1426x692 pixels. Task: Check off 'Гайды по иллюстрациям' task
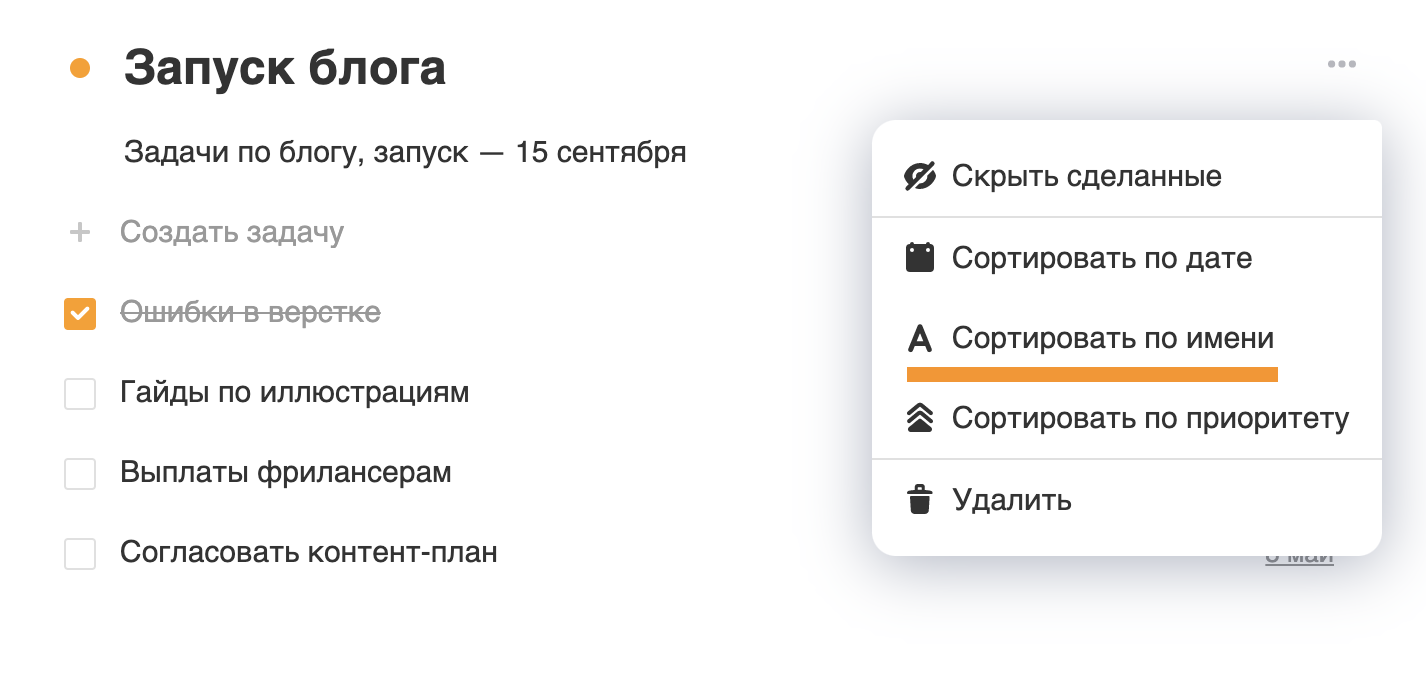pos(80,393)
